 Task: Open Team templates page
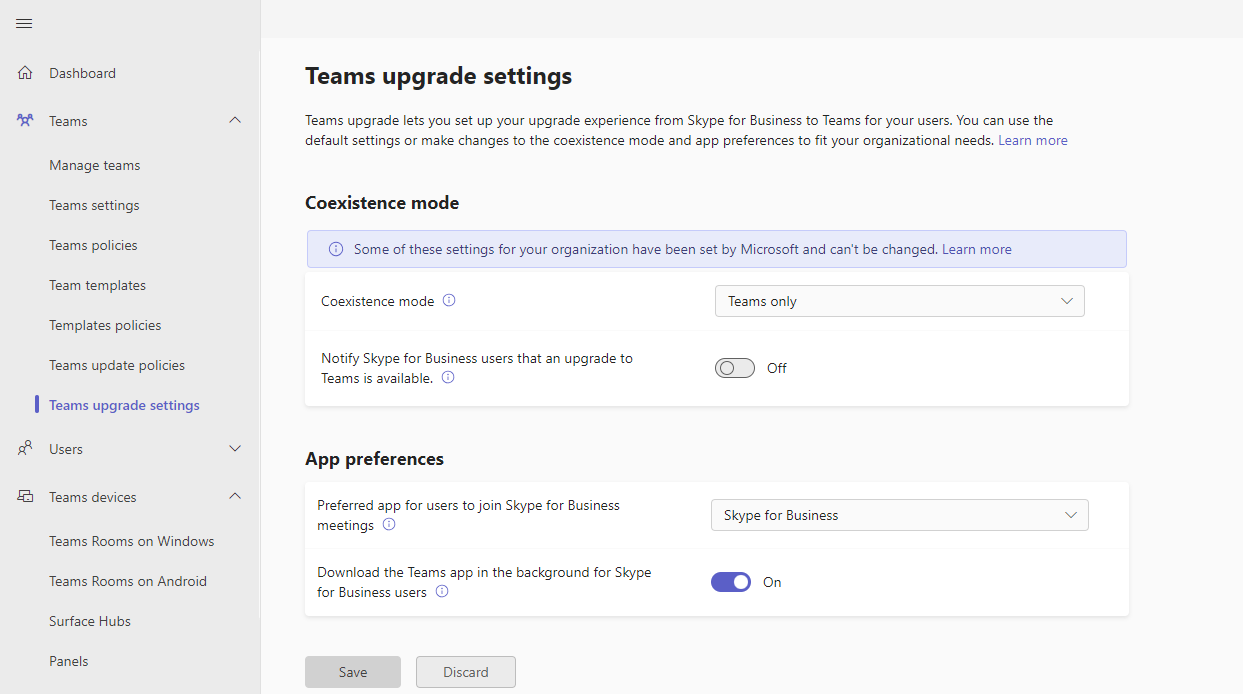[97, 285]
